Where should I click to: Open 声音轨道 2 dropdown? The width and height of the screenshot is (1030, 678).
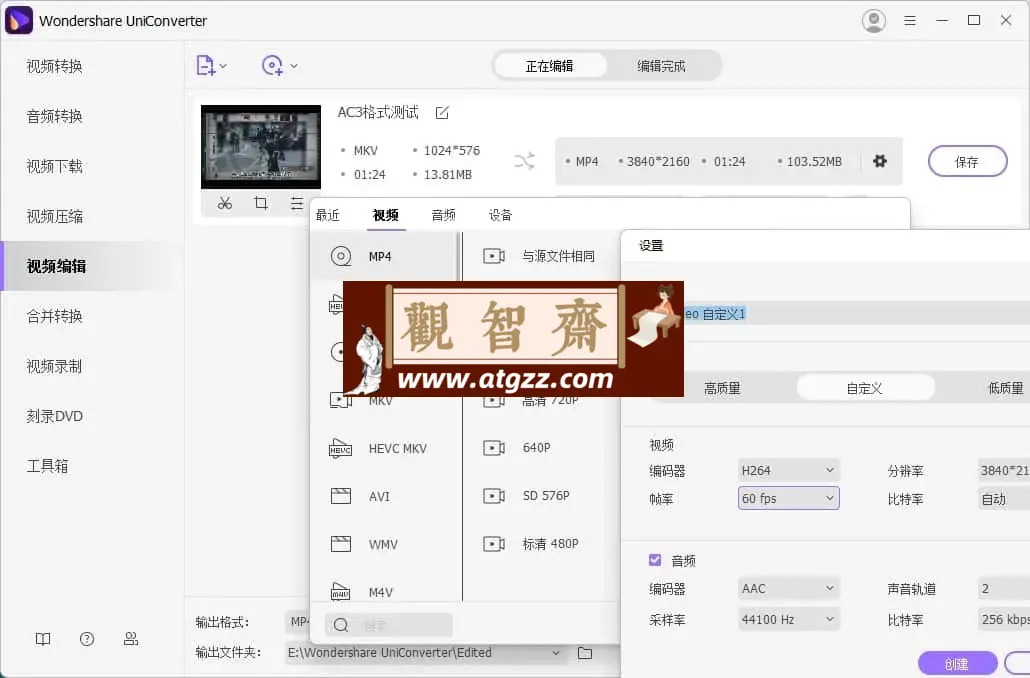pyautogui.click(x=1003, y=589)
